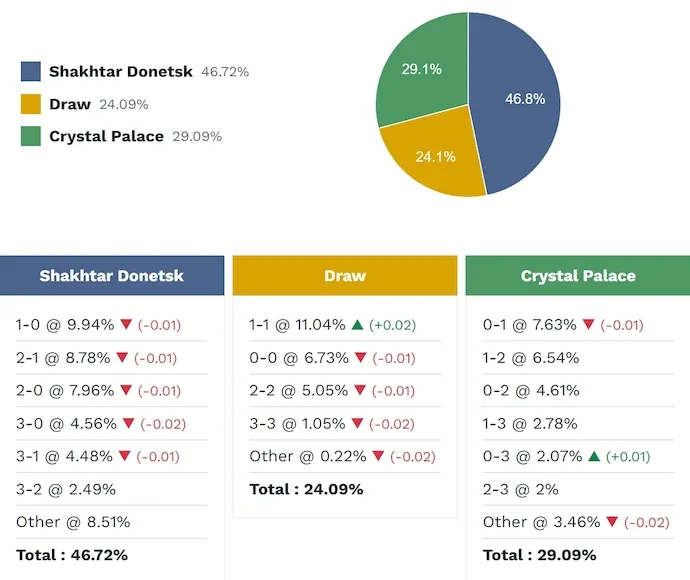Click the yellow Draw legend swatch
The width and height of the screenshot is (690, 580).
[31, 104]
